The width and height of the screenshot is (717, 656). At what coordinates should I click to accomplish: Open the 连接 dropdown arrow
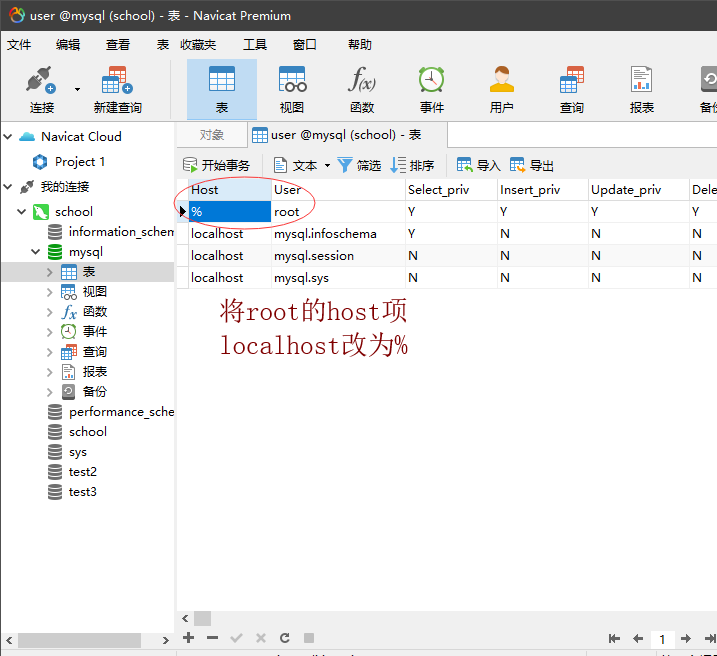pos(77,90)
